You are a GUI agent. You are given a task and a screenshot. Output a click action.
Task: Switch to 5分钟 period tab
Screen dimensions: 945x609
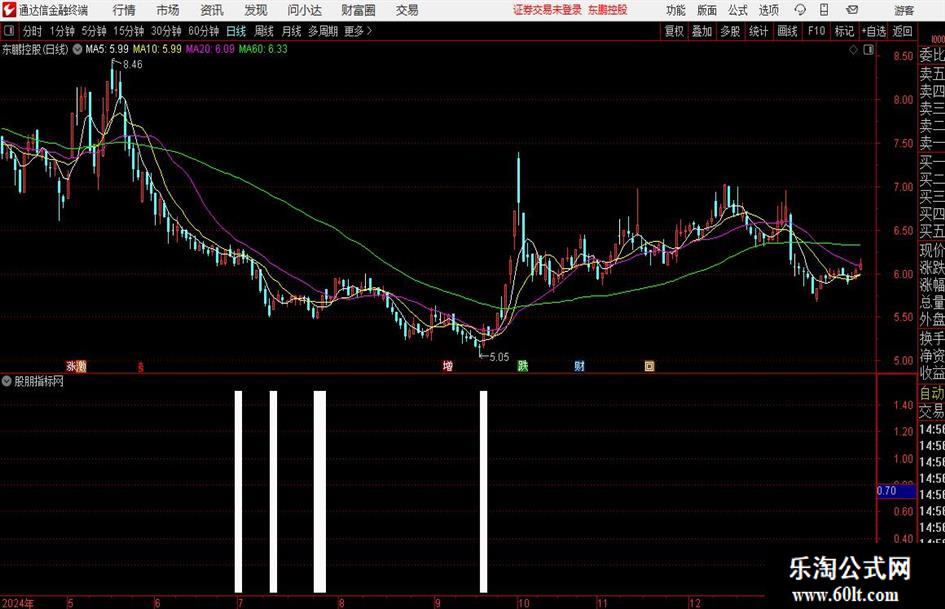pos(94,31)
